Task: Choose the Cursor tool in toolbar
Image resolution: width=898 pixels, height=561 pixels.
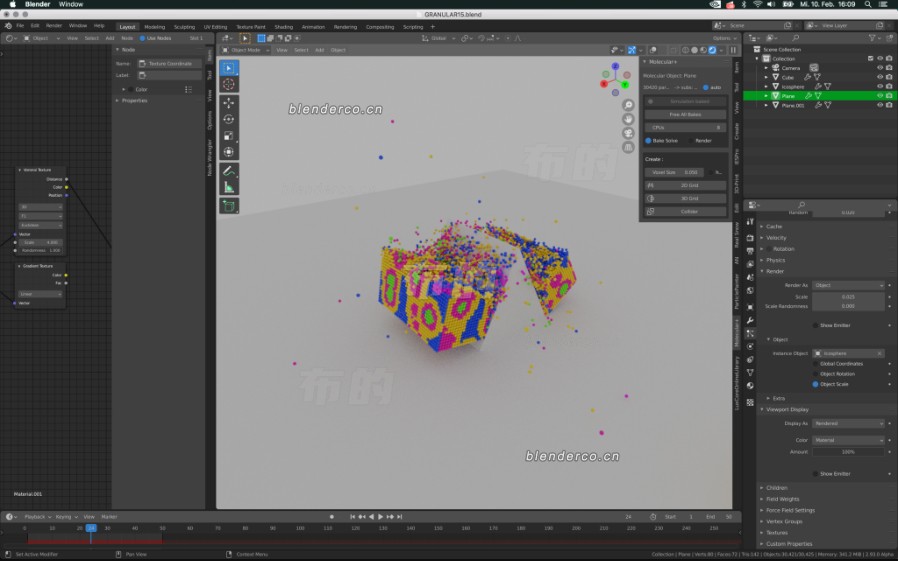Action: [229, 84]
